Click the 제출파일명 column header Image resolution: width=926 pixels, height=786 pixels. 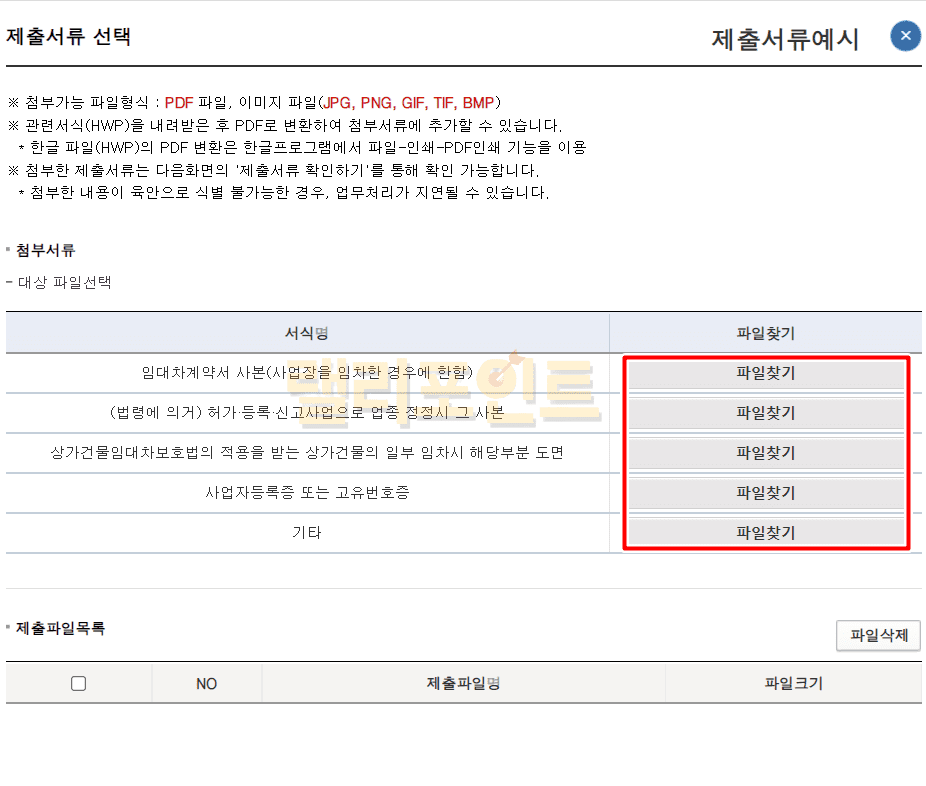463,684
